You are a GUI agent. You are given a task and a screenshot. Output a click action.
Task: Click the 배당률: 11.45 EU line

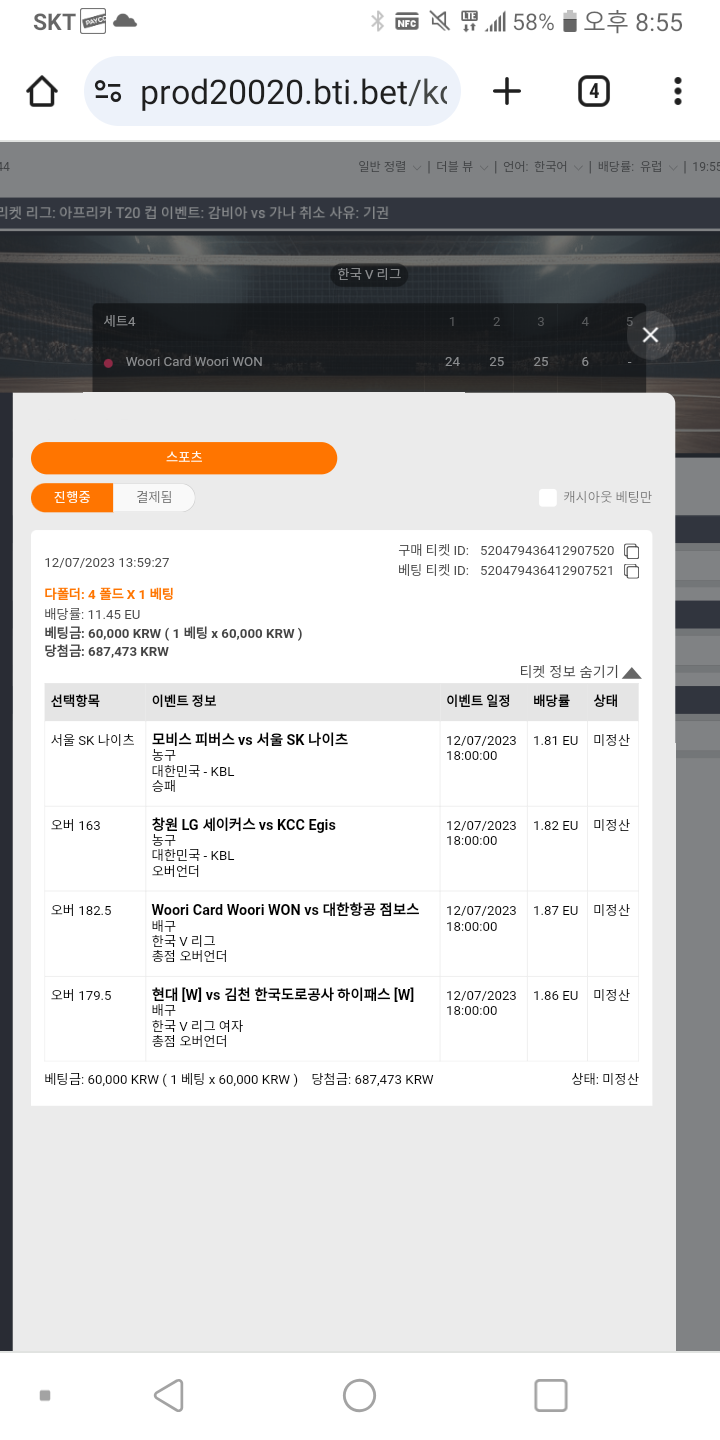92,614
